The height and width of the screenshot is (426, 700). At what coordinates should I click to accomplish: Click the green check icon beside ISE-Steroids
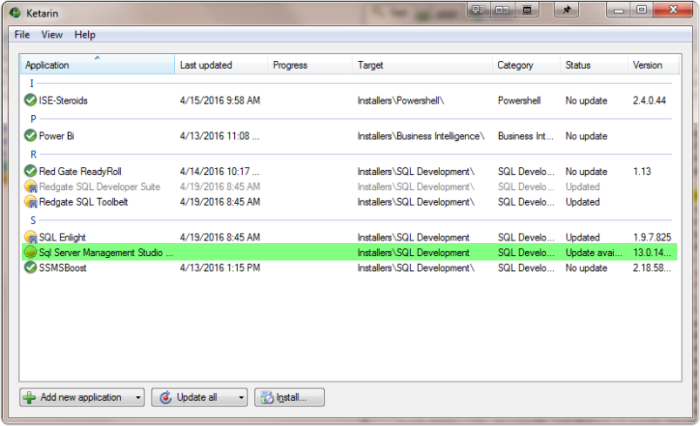click(x=30, y=101)
